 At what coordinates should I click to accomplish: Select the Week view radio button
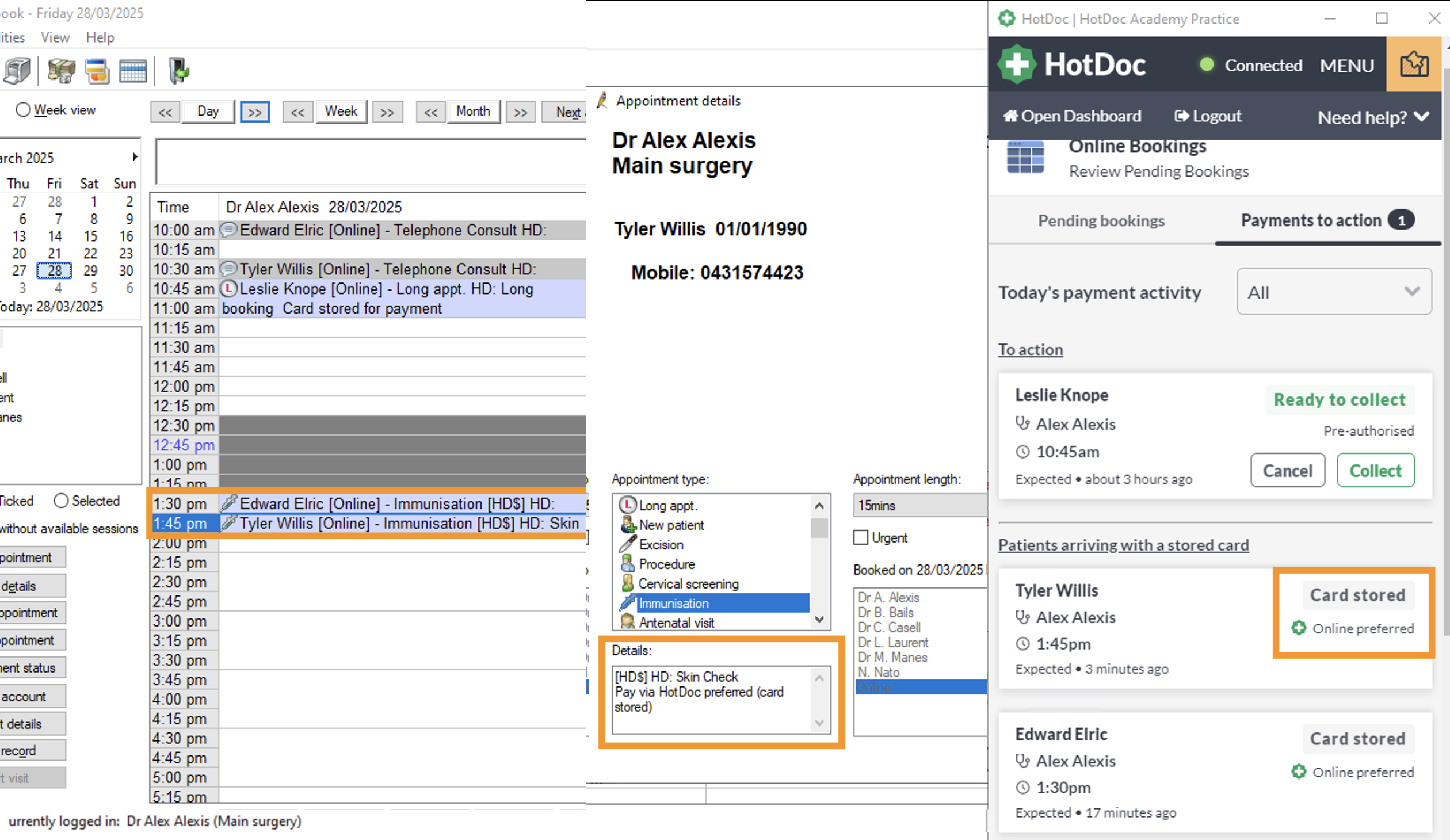coord(23,110)
